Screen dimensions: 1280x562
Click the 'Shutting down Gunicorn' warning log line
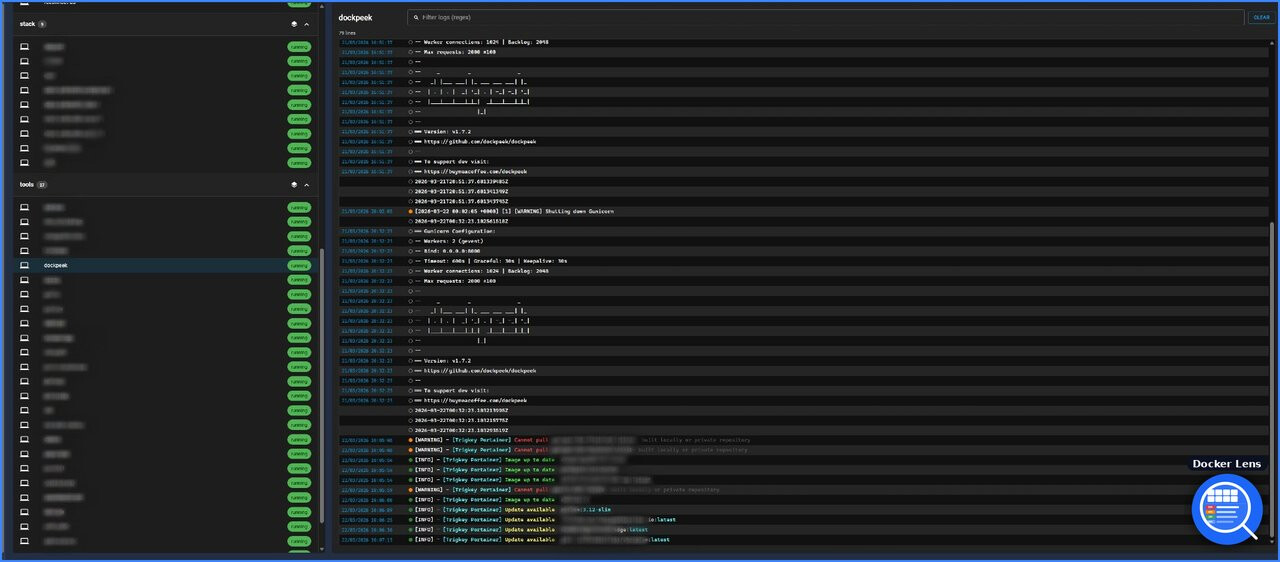pos(805,211)
